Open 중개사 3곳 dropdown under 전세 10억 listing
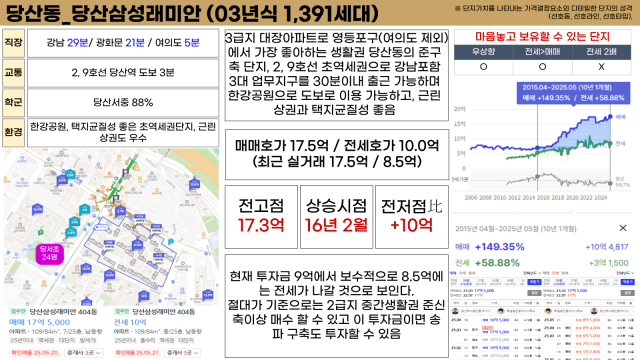The width and height of the screenshot is (640, 360). coord(183,353)
